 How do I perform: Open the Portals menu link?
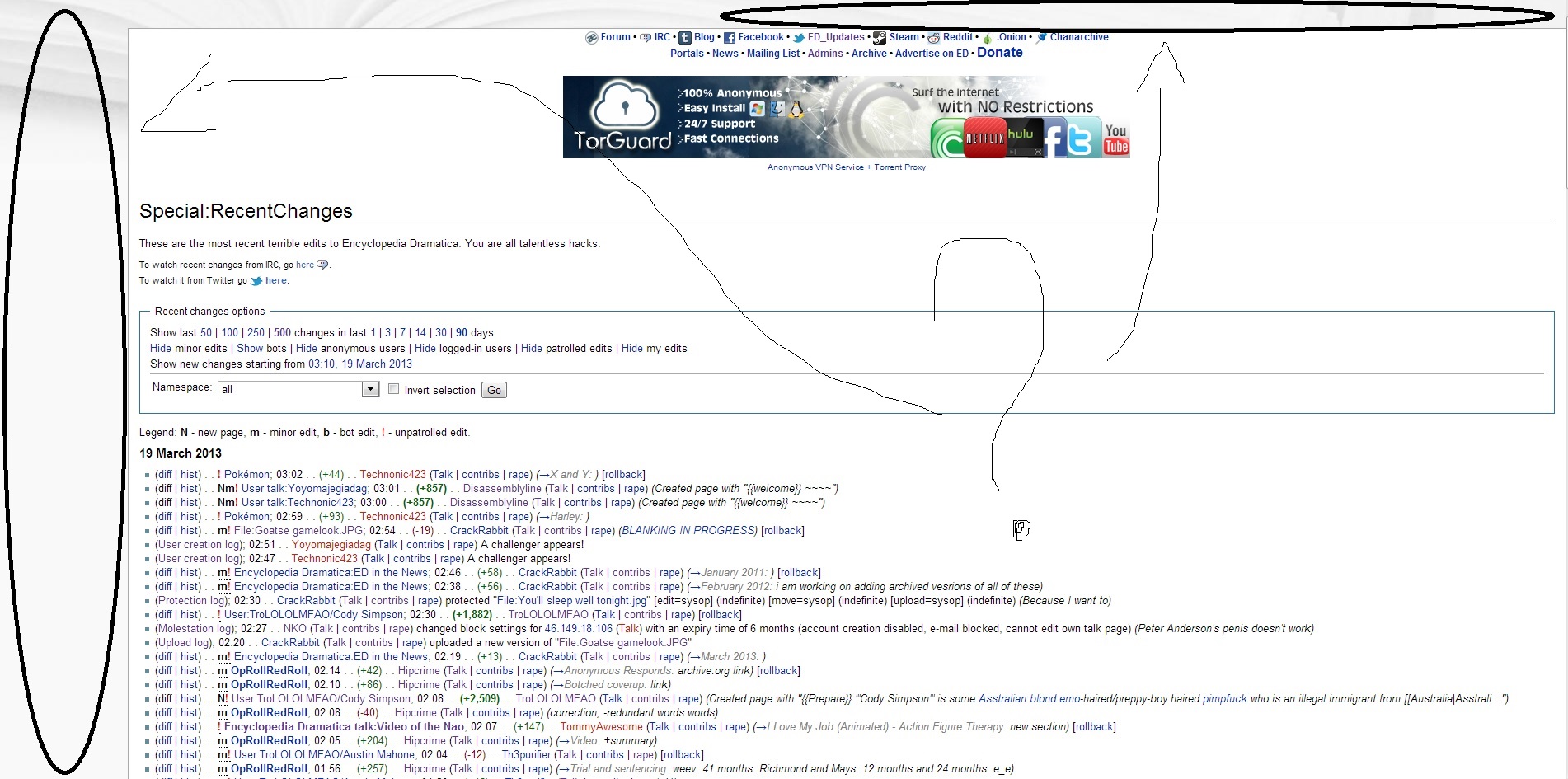pyautogui.click(x=687, y=54)
